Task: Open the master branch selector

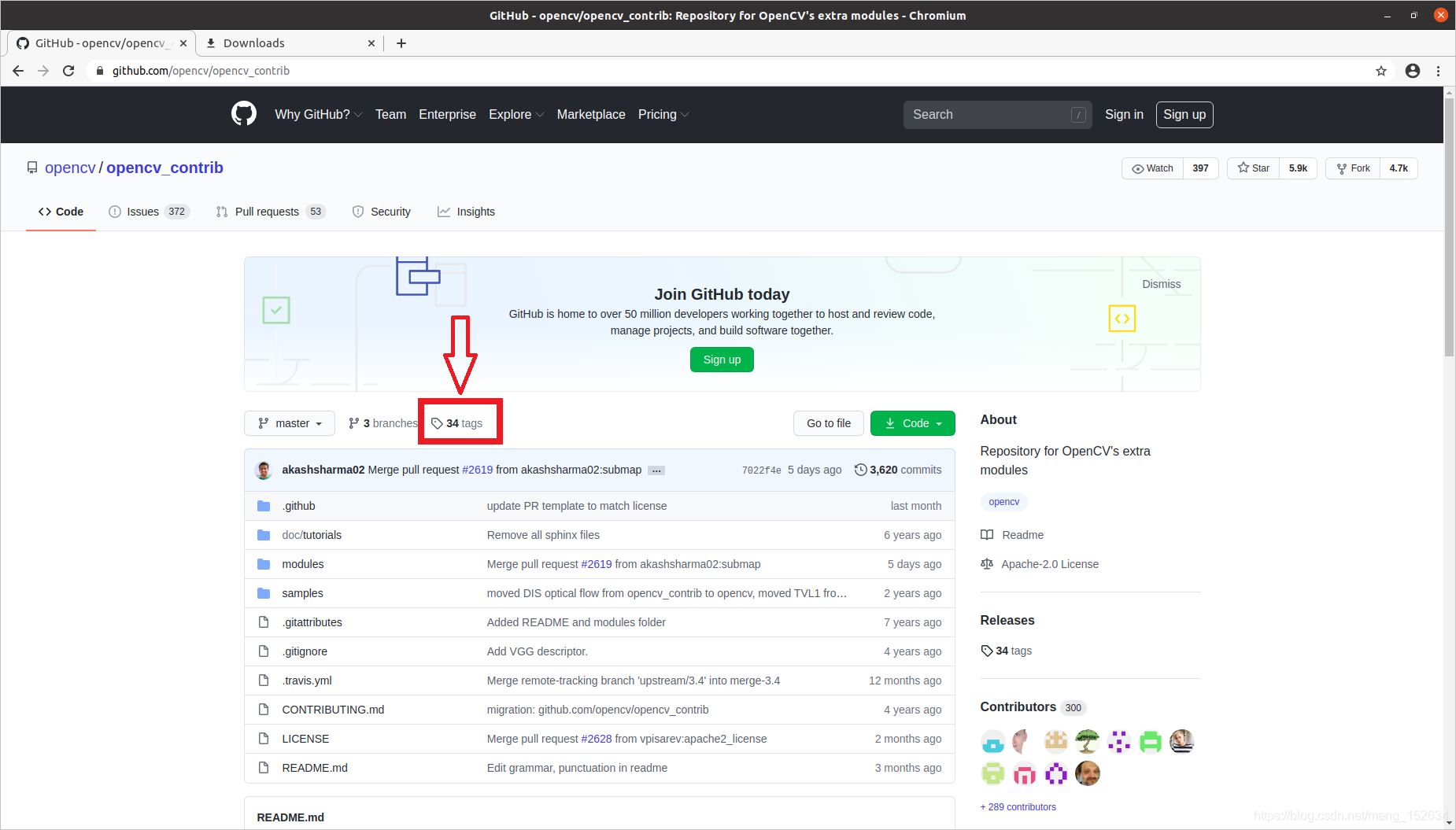Action: pyautogui.click(x=290, y=423)
